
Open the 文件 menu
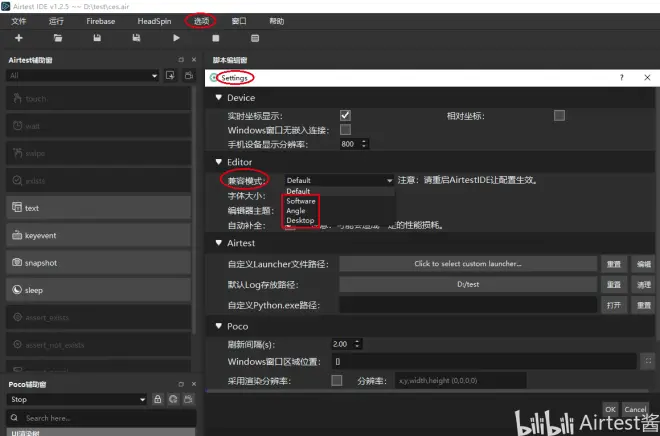(x=19, y=21)
